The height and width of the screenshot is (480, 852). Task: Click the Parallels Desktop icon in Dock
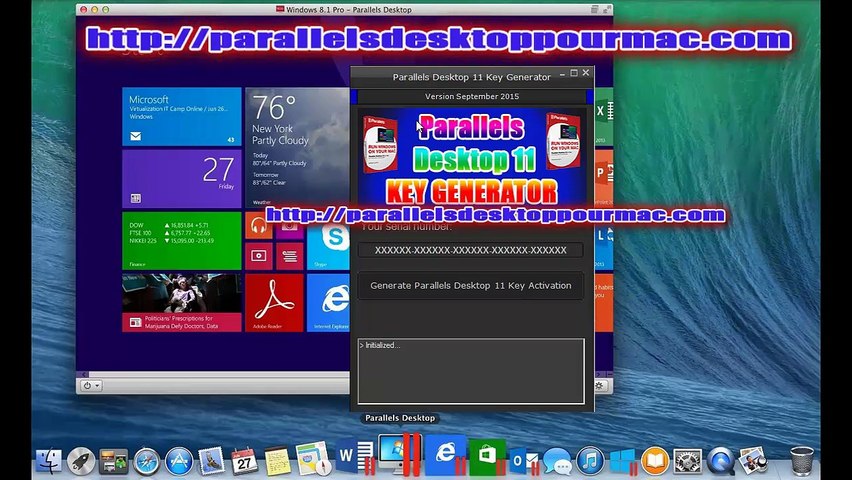point(400,454)
